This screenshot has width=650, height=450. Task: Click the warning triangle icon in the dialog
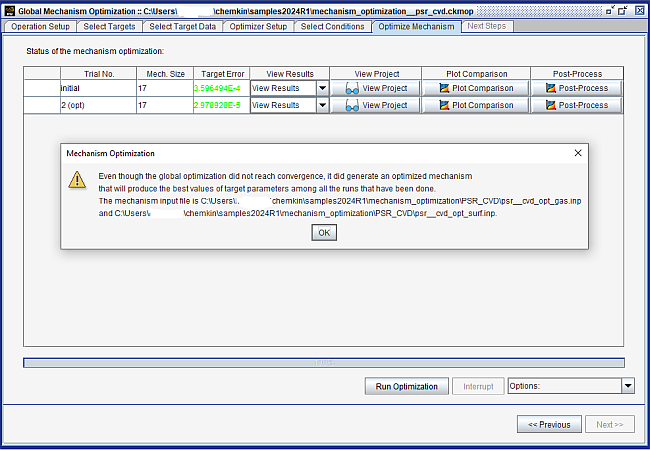click(77, 180)
